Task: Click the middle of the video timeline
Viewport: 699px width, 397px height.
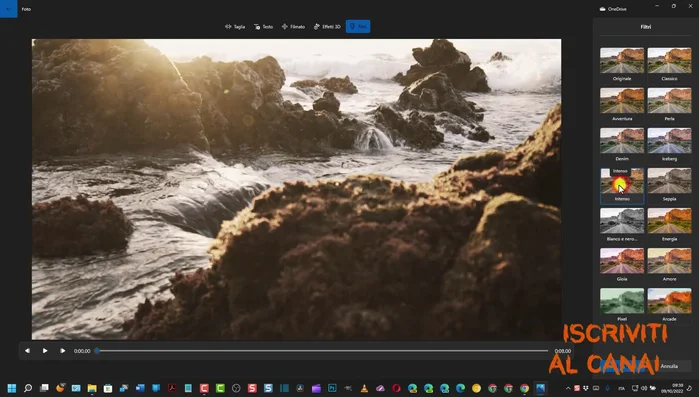Action: click(322, 351)
